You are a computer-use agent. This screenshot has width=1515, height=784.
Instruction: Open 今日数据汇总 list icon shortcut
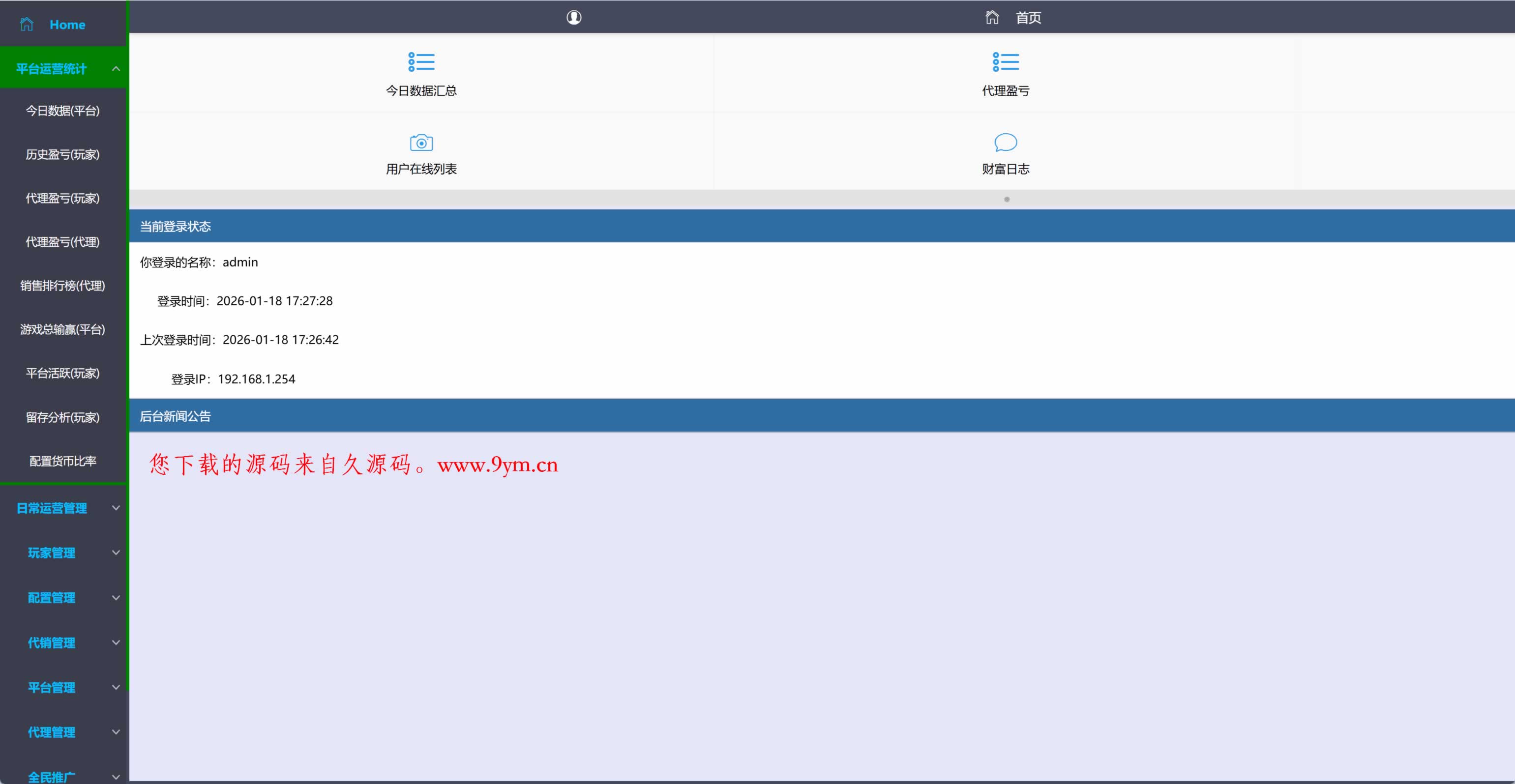(x=421, y=62)
